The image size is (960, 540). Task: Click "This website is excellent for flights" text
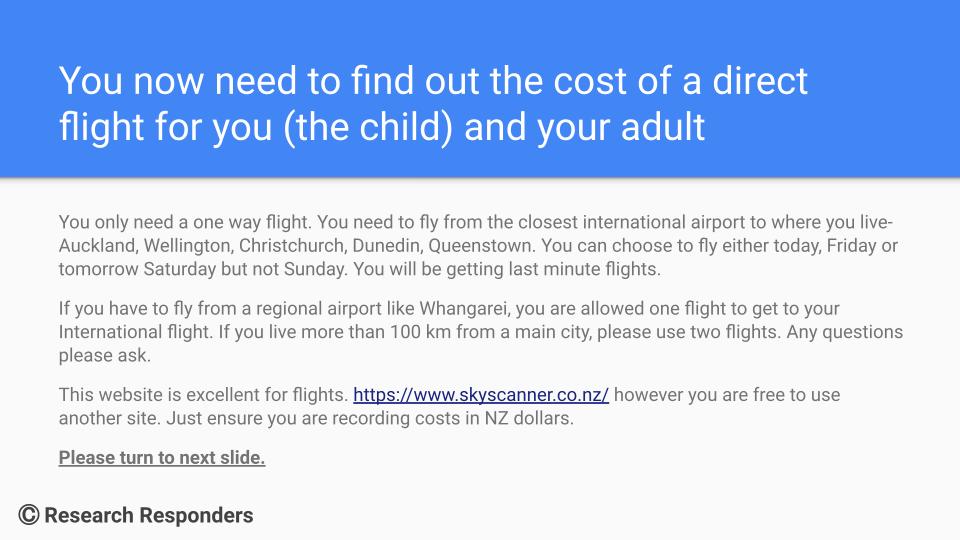pyautogui.click(x=201, y=395)
